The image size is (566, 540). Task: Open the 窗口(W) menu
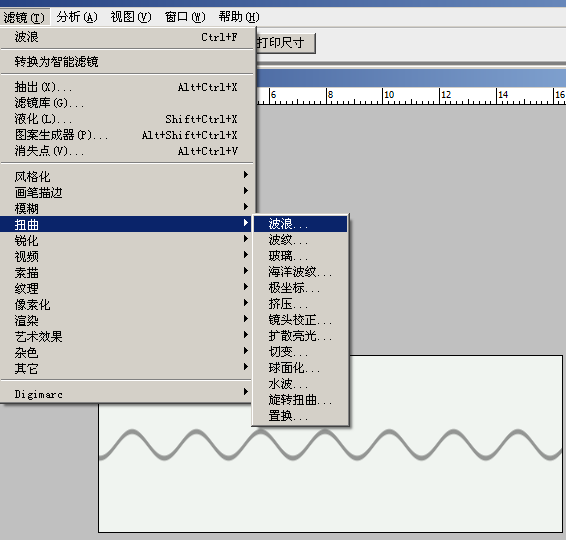point(185,17)
